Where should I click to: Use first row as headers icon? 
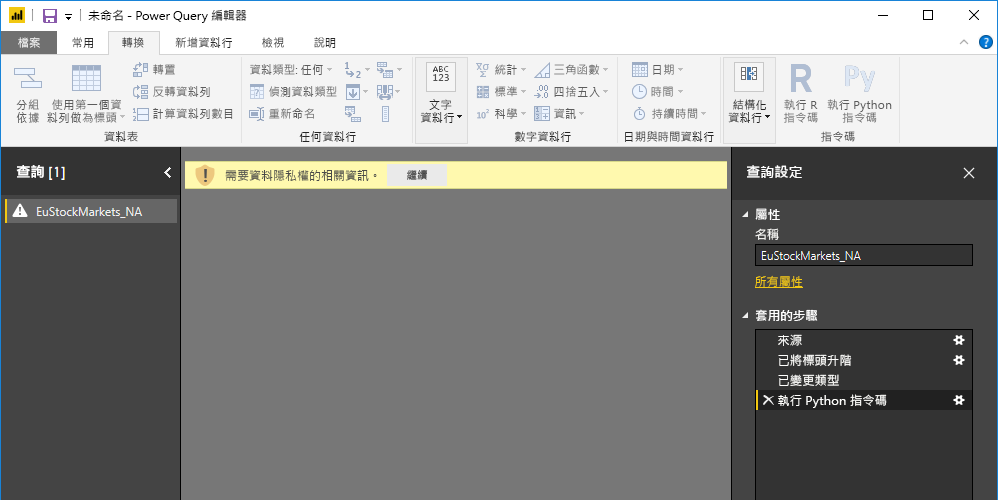click(86, 78)
